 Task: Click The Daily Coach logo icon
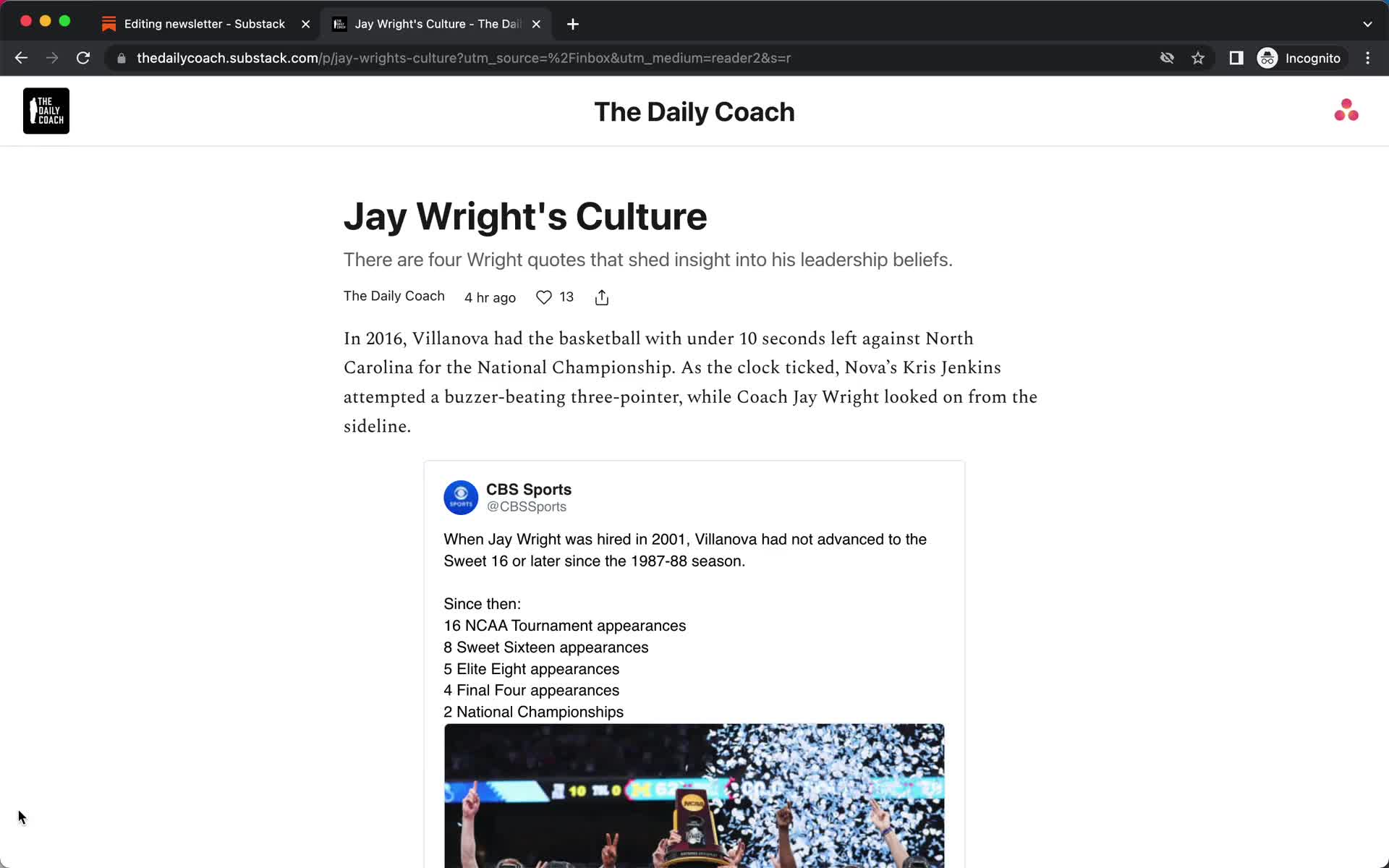[45, 110]
